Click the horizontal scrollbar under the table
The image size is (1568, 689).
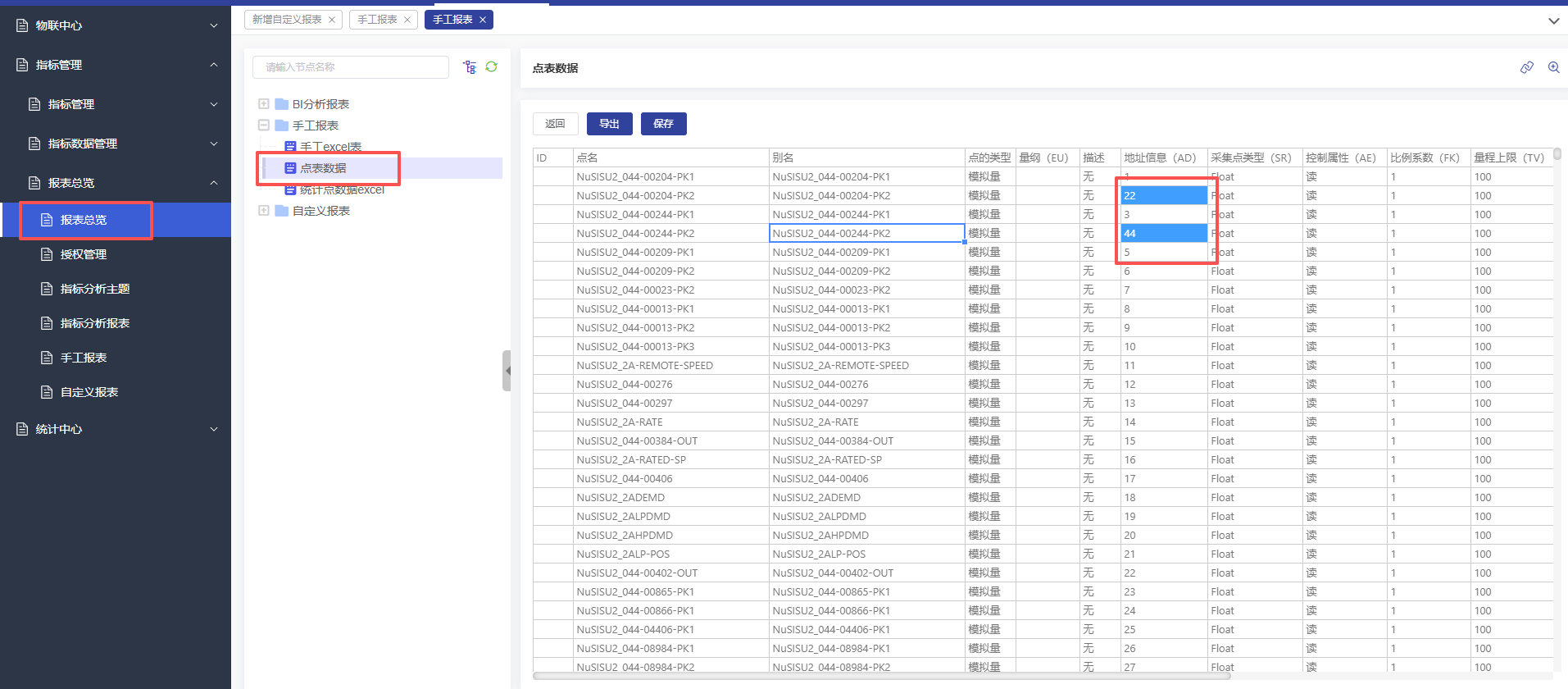click(881, 677)
